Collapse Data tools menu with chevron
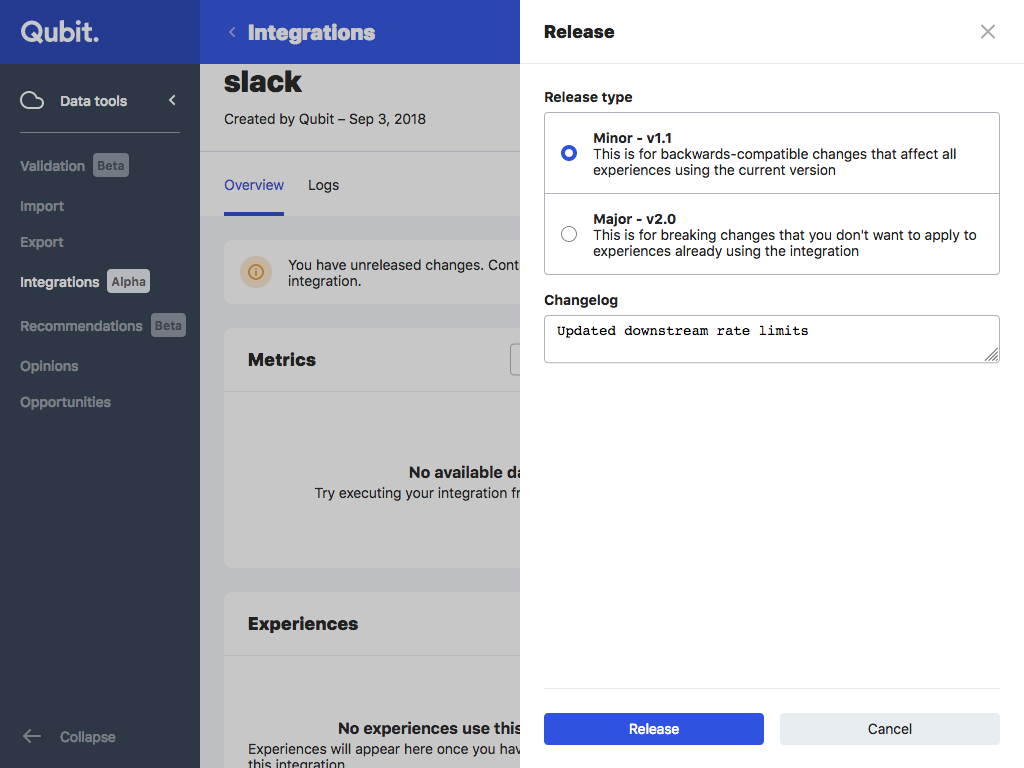 click(172, 100)
